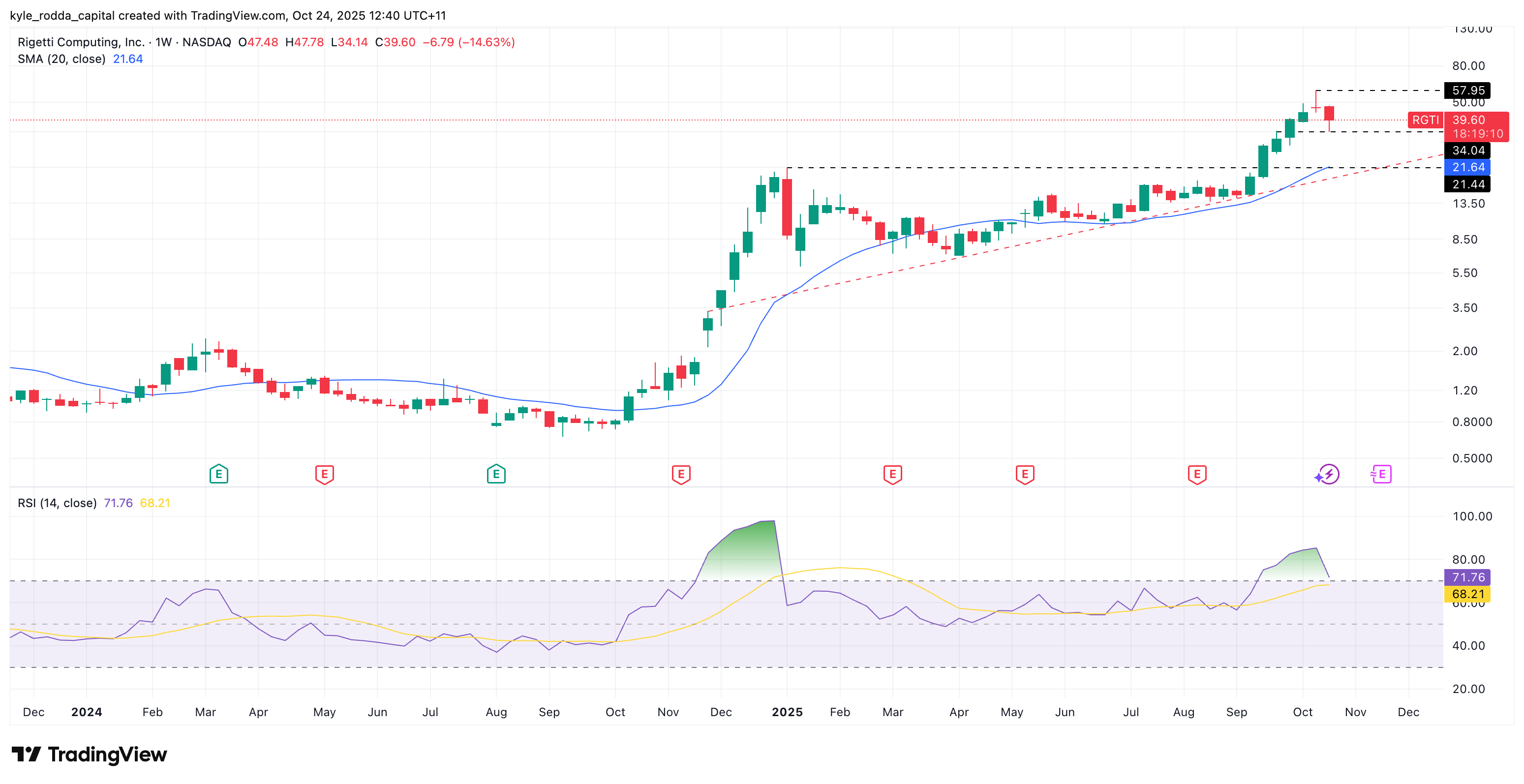
Task: Click the yellow 68.21 RSI average label
Action: [x=1467, y=594]
